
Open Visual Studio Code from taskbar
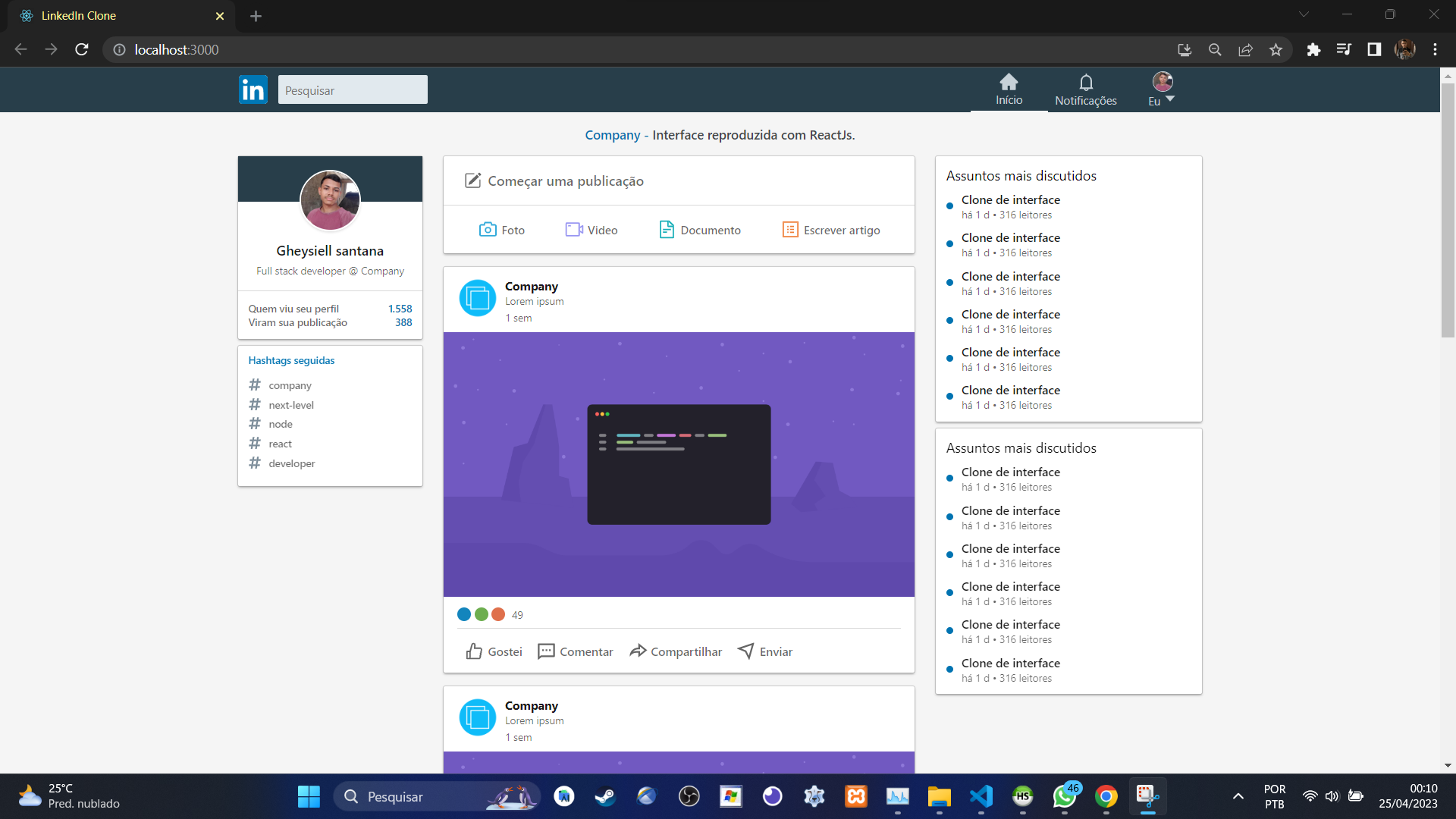pyautogui.click(x=981, y=796)
